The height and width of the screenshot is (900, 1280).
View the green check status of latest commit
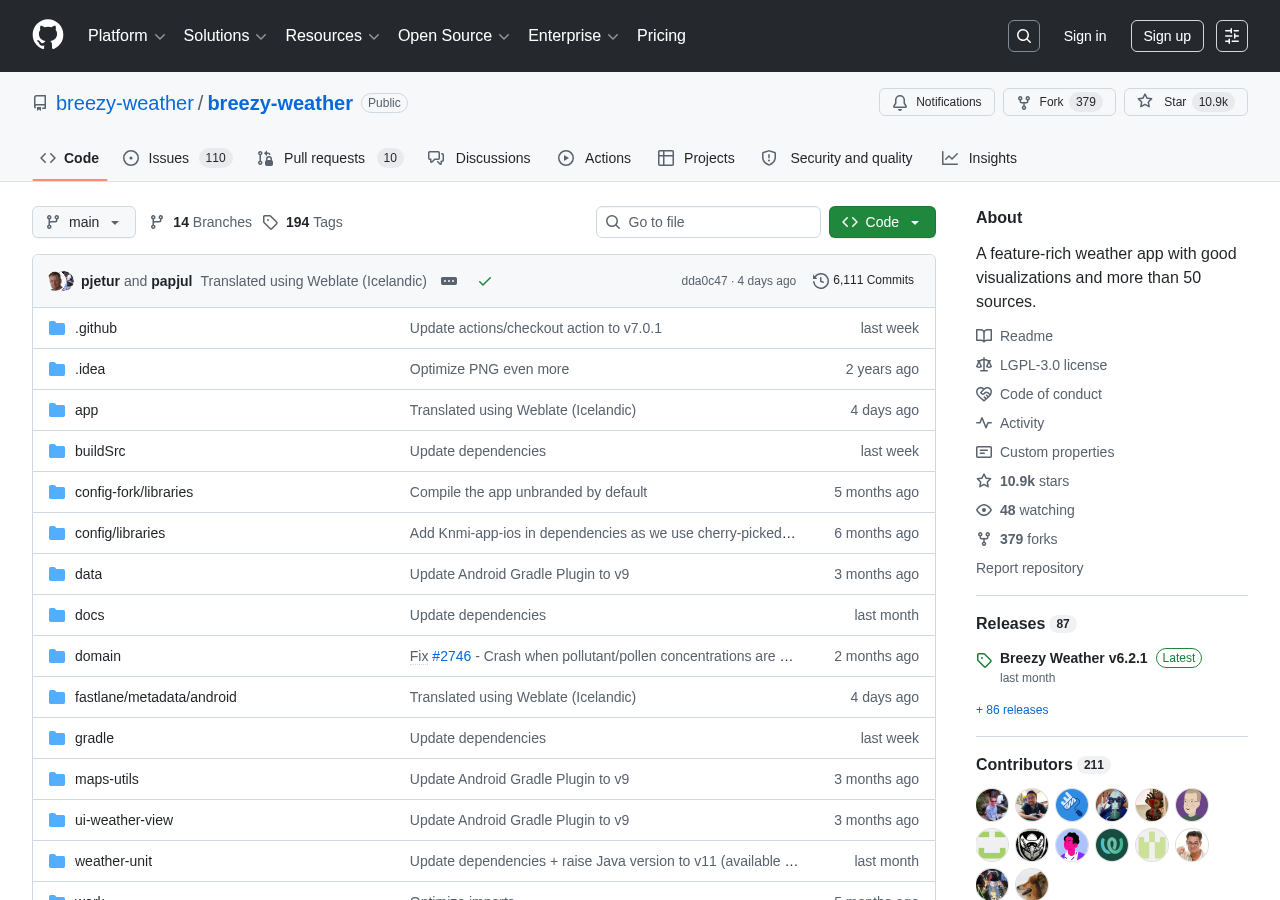click(x=485, y=281)
